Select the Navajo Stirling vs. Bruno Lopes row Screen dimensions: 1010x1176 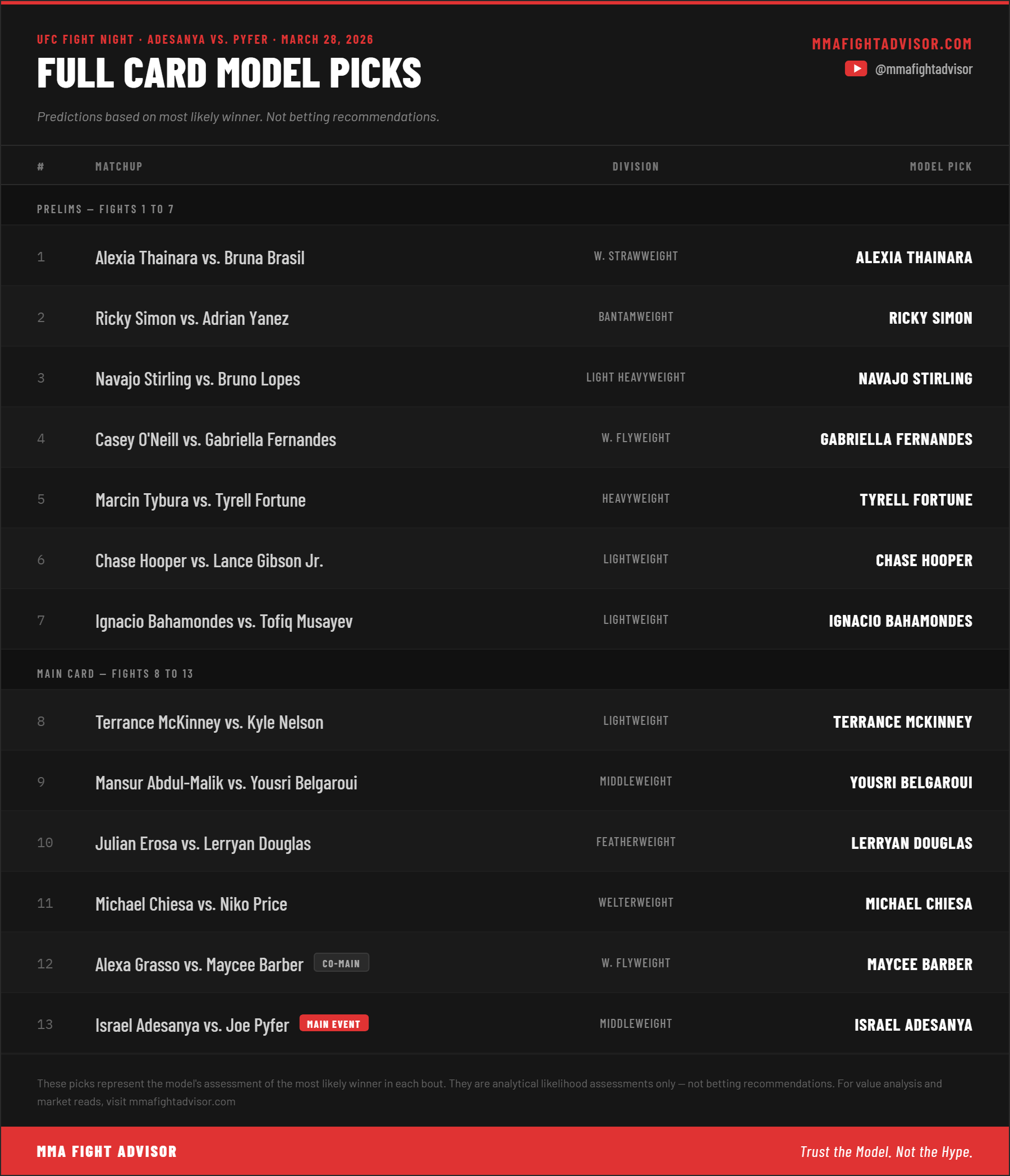coord(506,378)
